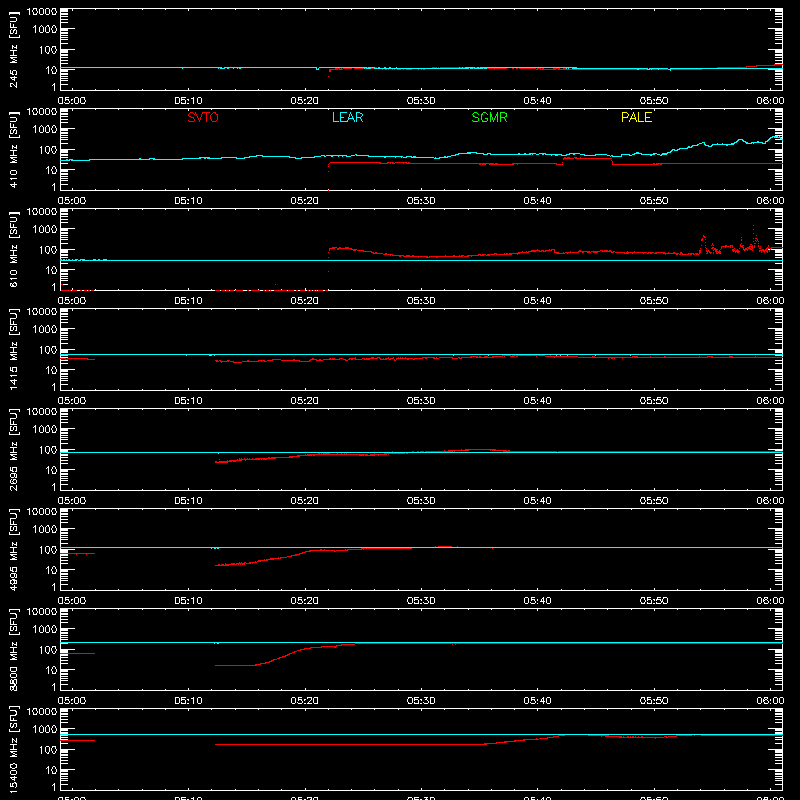Click the 10 tick of 410 MHz plot

pos(51,170)
